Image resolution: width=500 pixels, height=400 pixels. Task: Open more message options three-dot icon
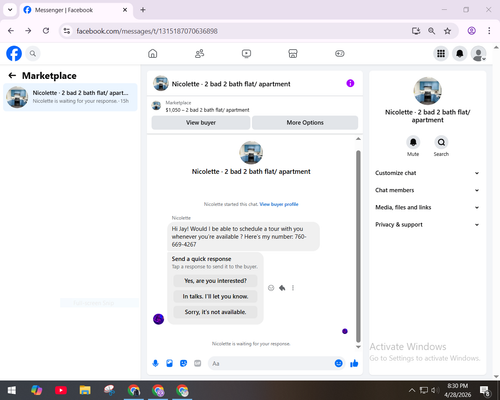[x=293, y=288]
